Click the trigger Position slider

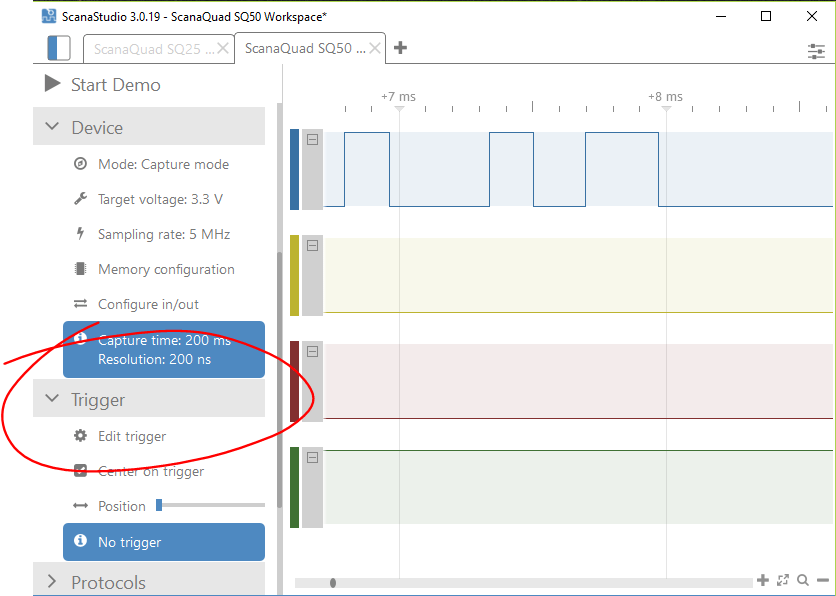click(x=210, y=505)
